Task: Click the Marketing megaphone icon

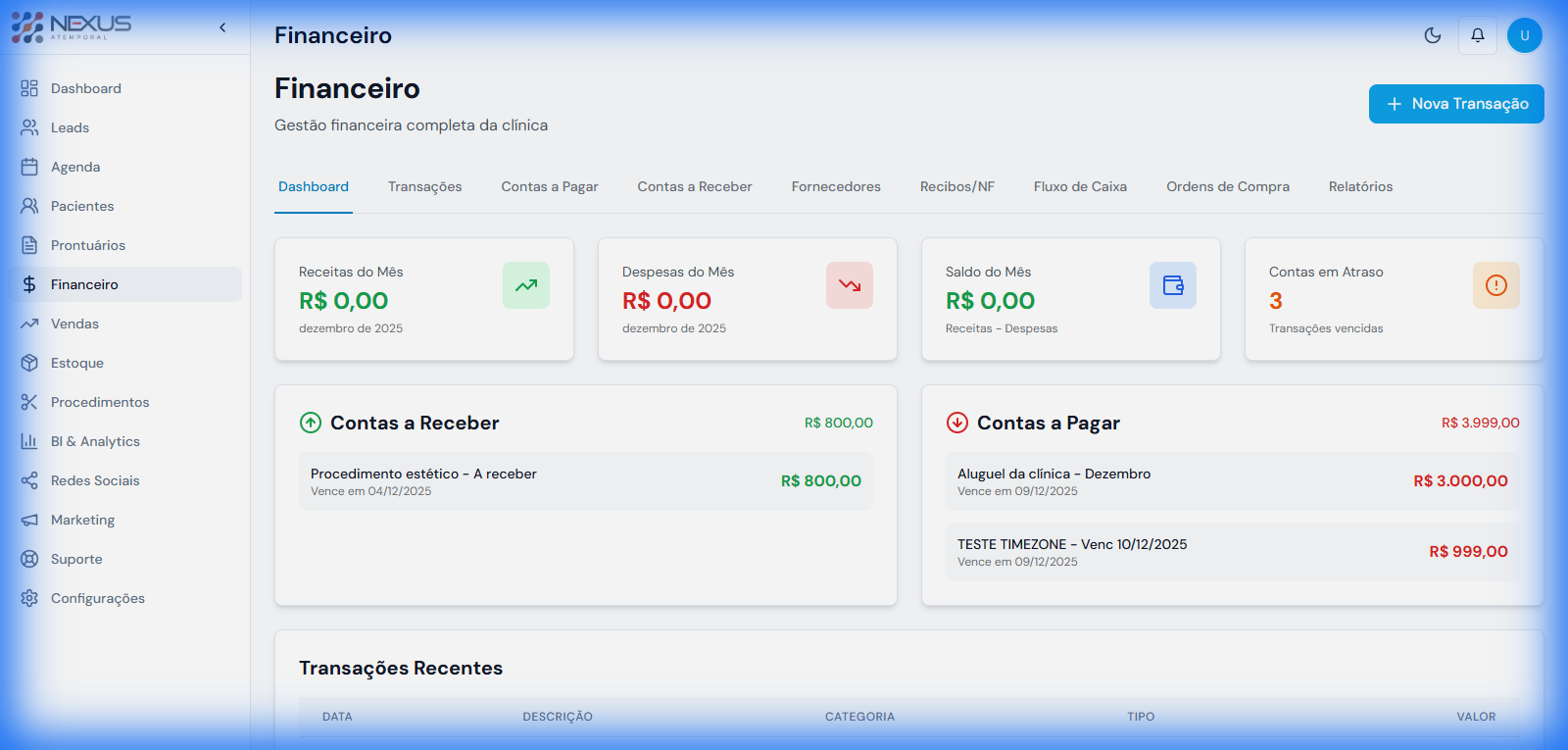Action: (29, 520)
